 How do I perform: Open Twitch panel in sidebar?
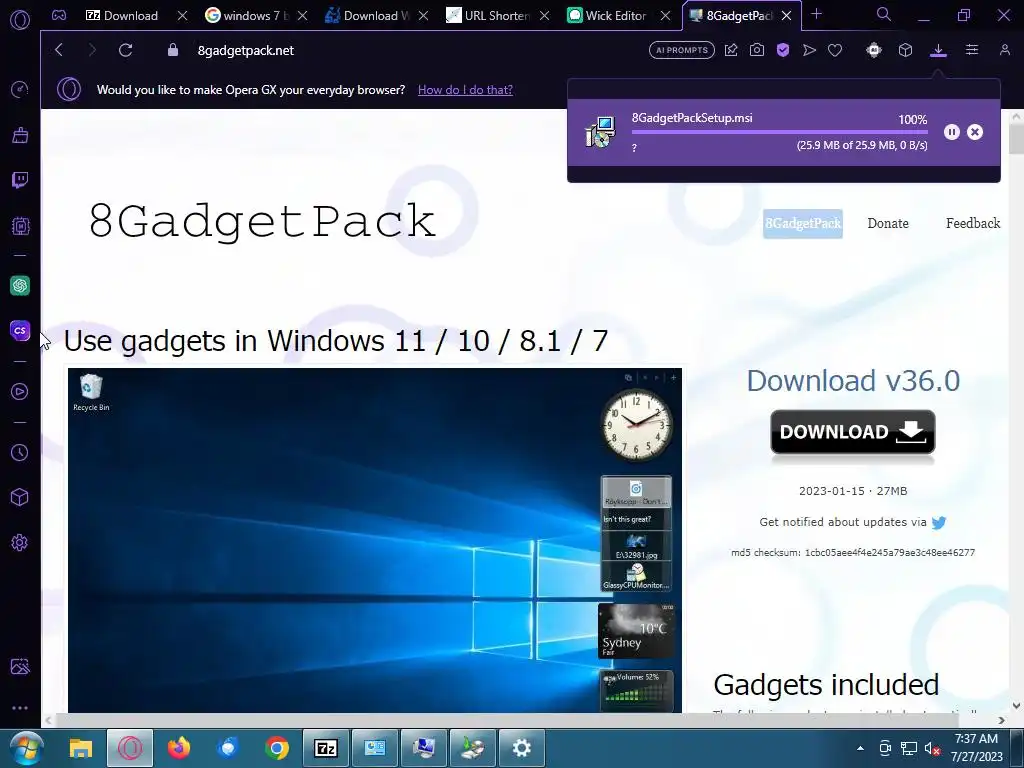pyautogui.click(x=20, y=180)
